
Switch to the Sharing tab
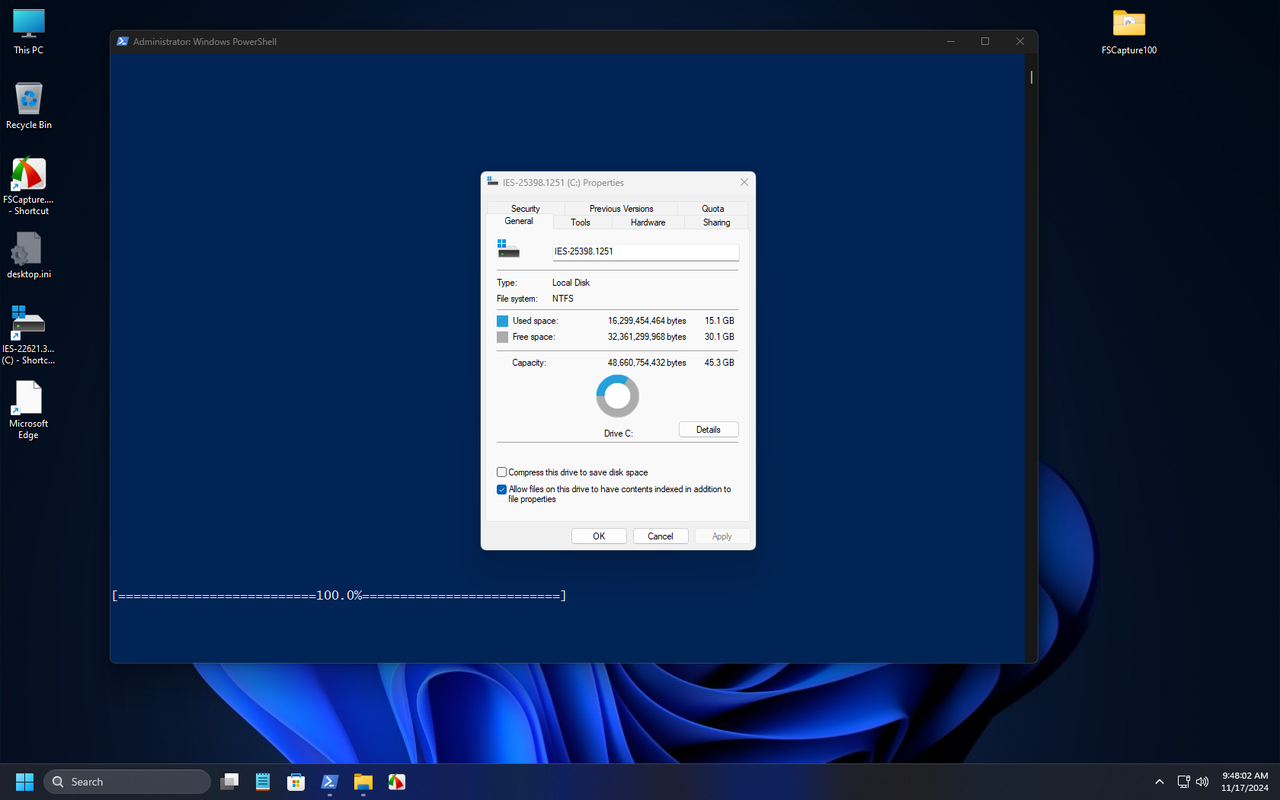[x=717, y=222]
